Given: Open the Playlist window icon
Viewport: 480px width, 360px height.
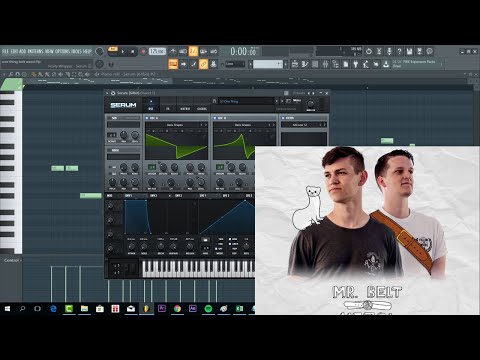Looking at the screenshot, I should [x=295, y=64].
